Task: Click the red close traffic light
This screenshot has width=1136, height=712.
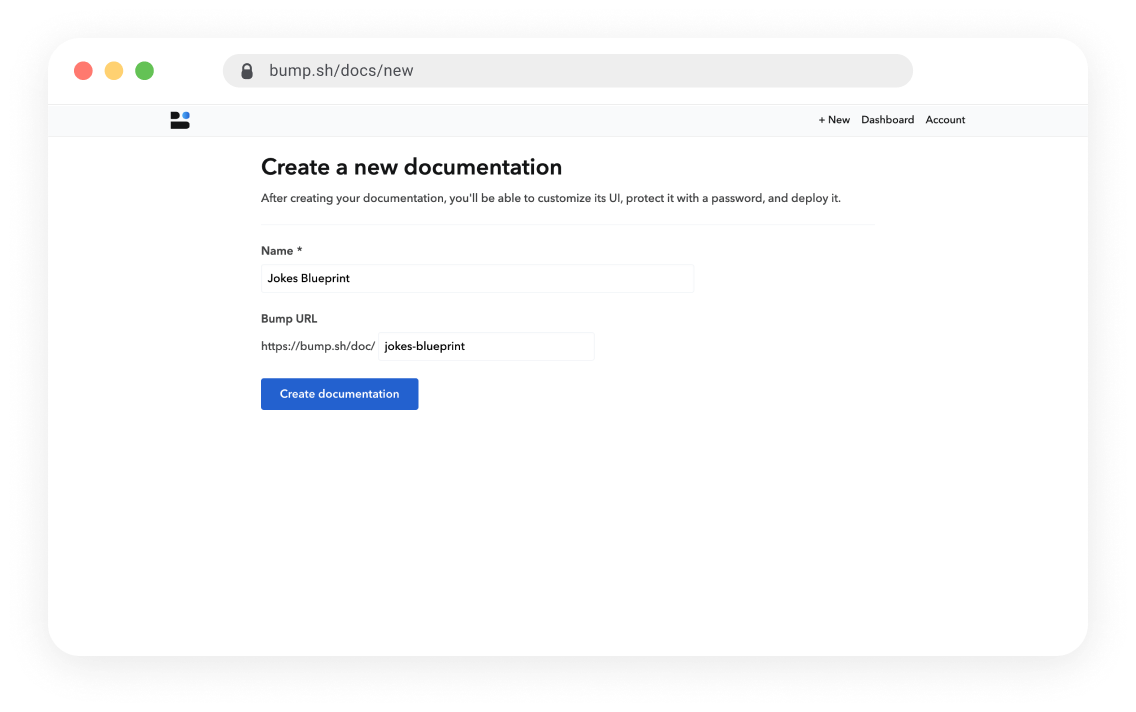Action: [83, 70]
